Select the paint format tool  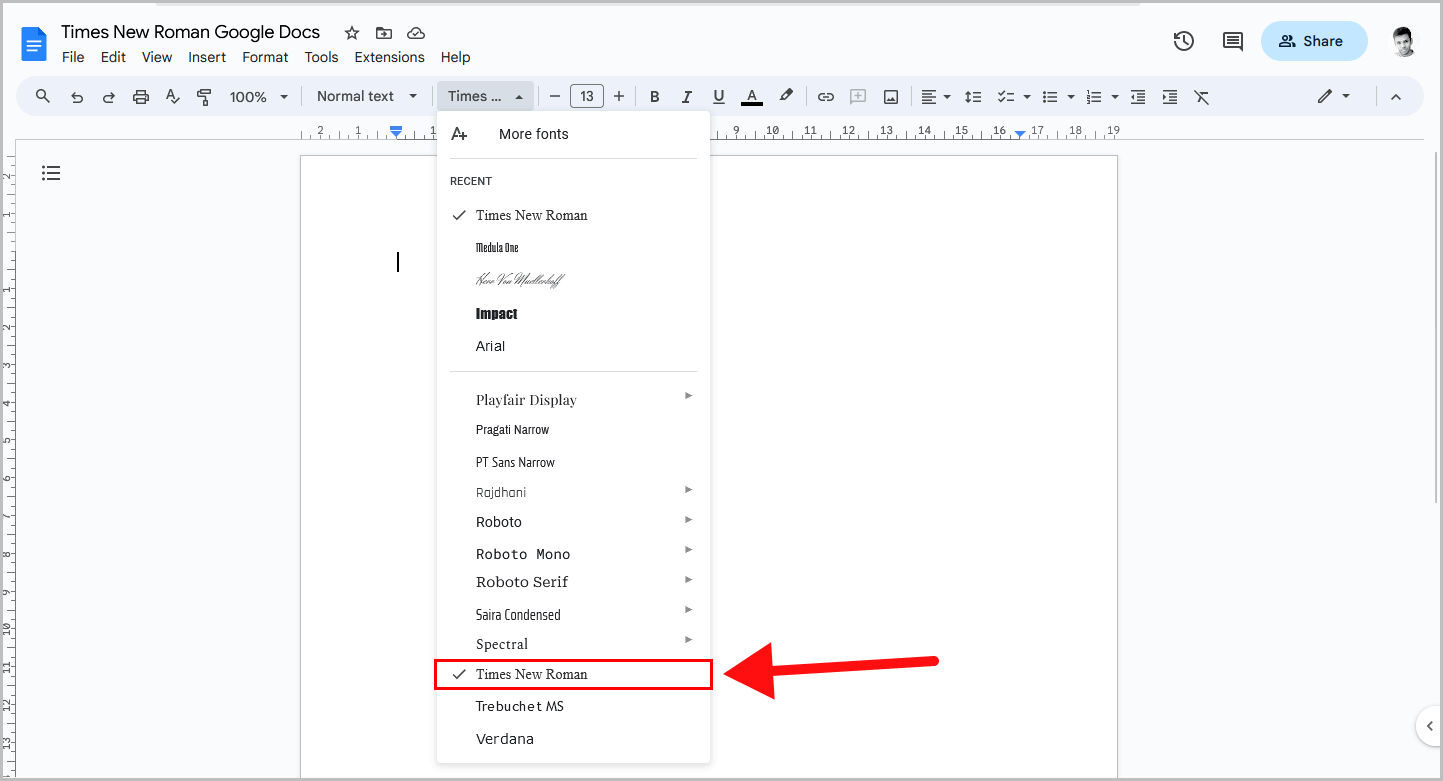point(204,96)
